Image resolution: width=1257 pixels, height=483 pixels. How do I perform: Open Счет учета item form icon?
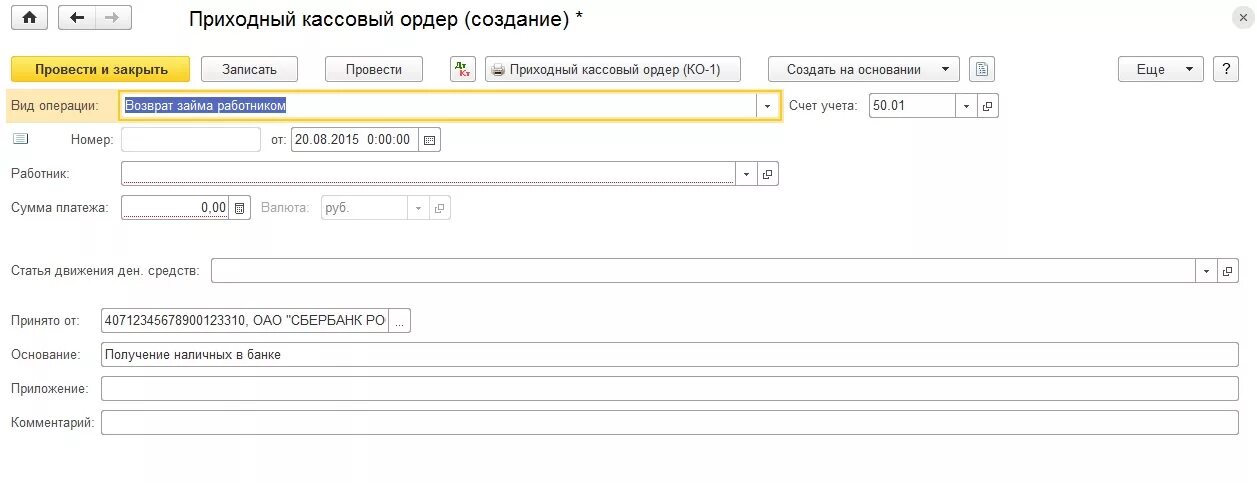click(987, 105)
